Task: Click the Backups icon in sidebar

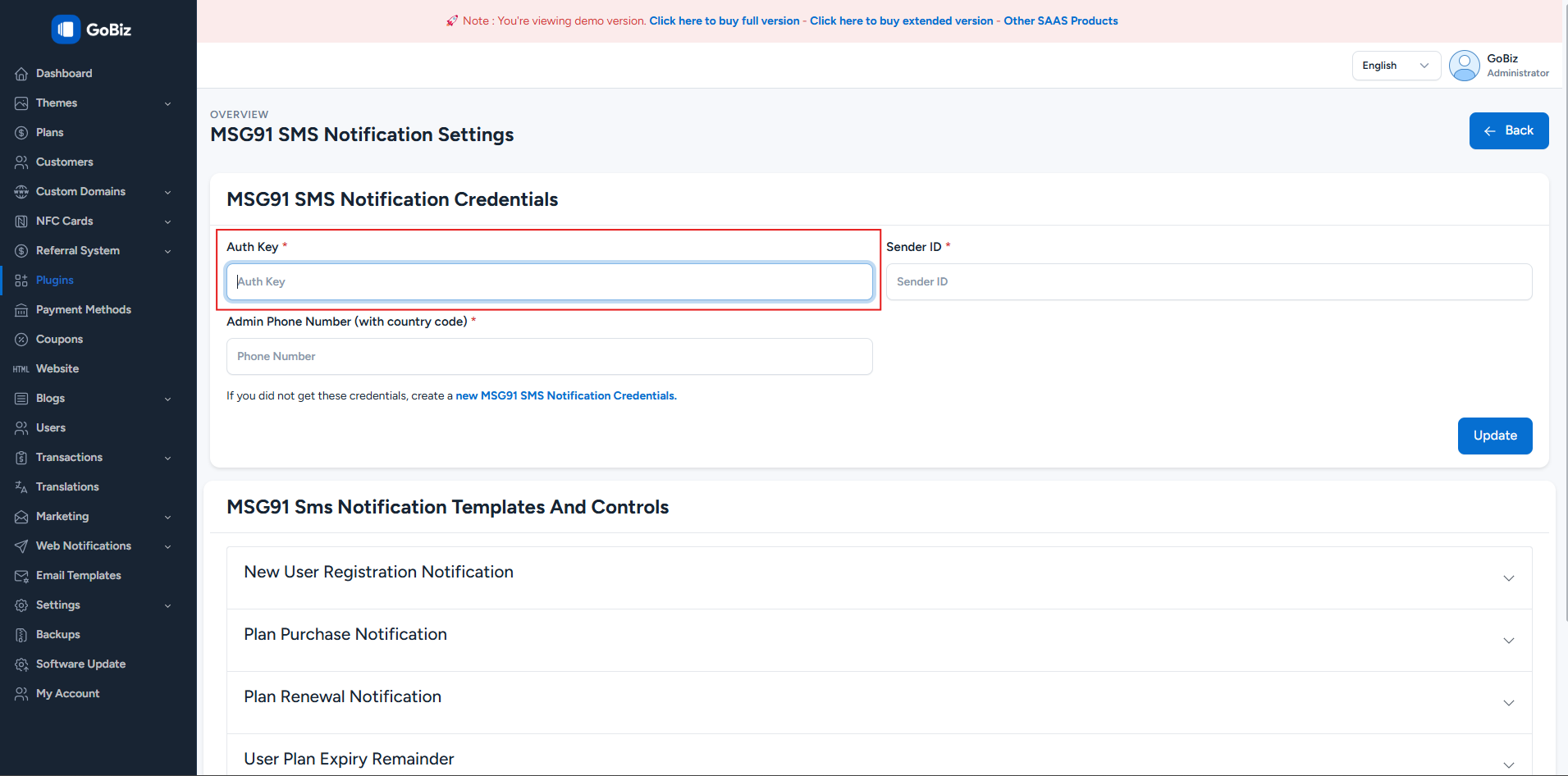Action: [21, 635]
